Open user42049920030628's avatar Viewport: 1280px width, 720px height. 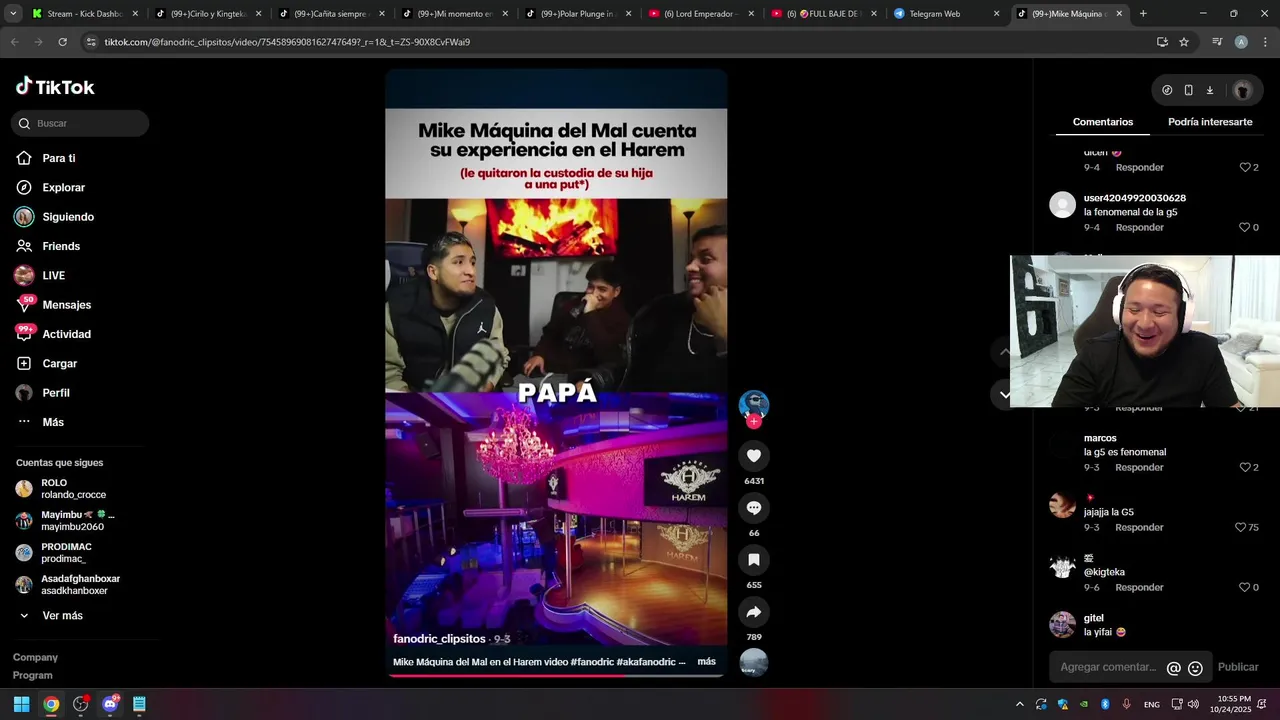[x=1062, y=205]
